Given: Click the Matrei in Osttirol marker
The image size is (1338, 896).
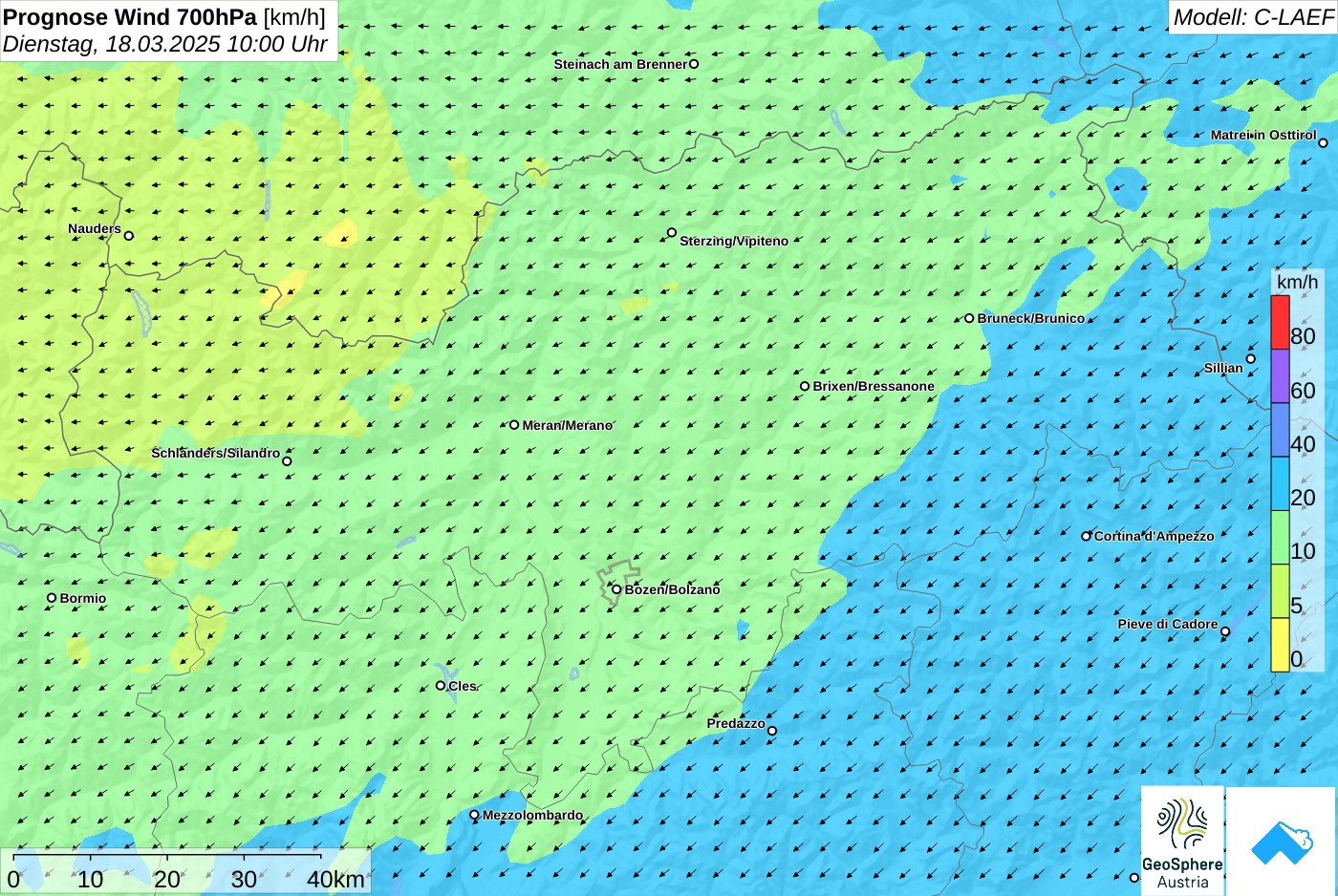Looking at the screenshot, I should [x=1324, y=143].
